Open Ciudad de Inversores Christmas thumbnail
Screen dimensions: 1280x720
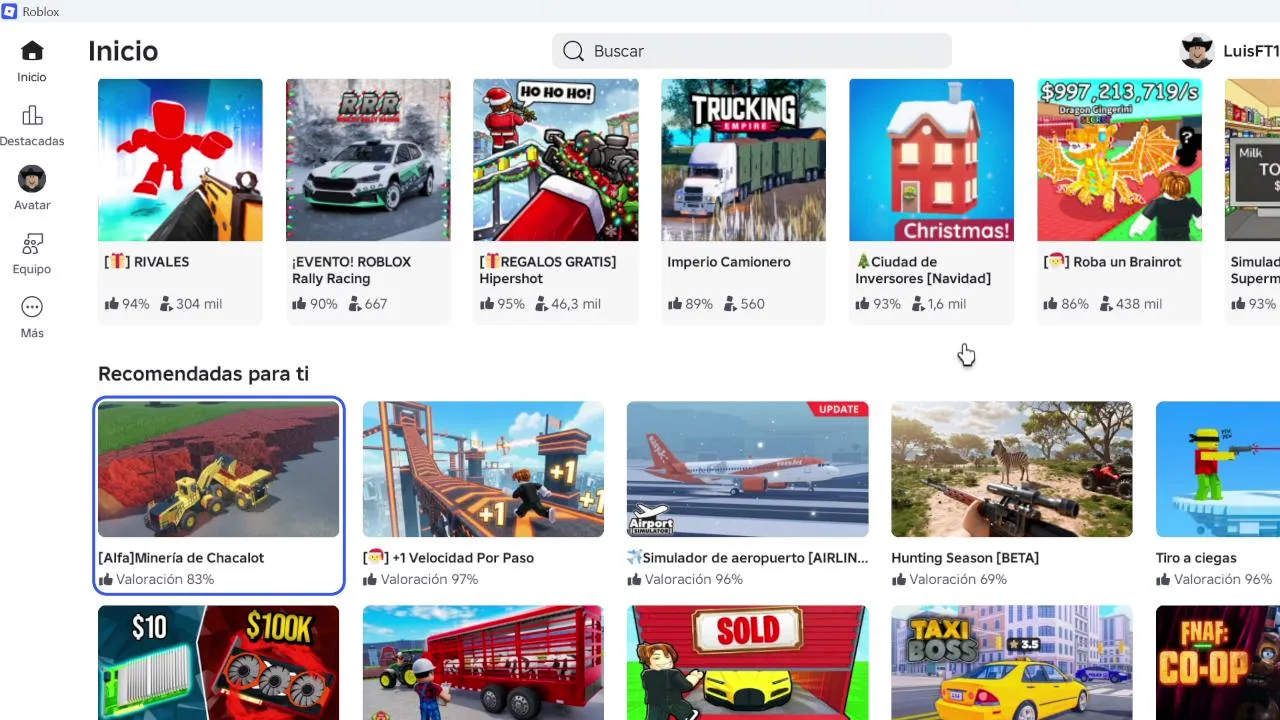tap(931, 160)
